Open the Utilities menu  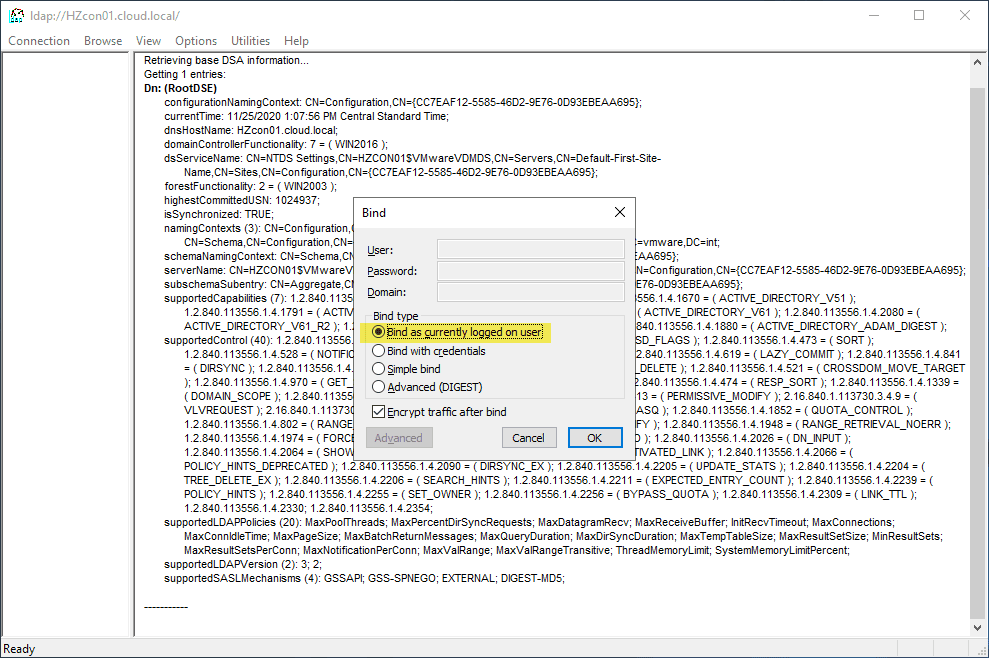pos(250,40)
